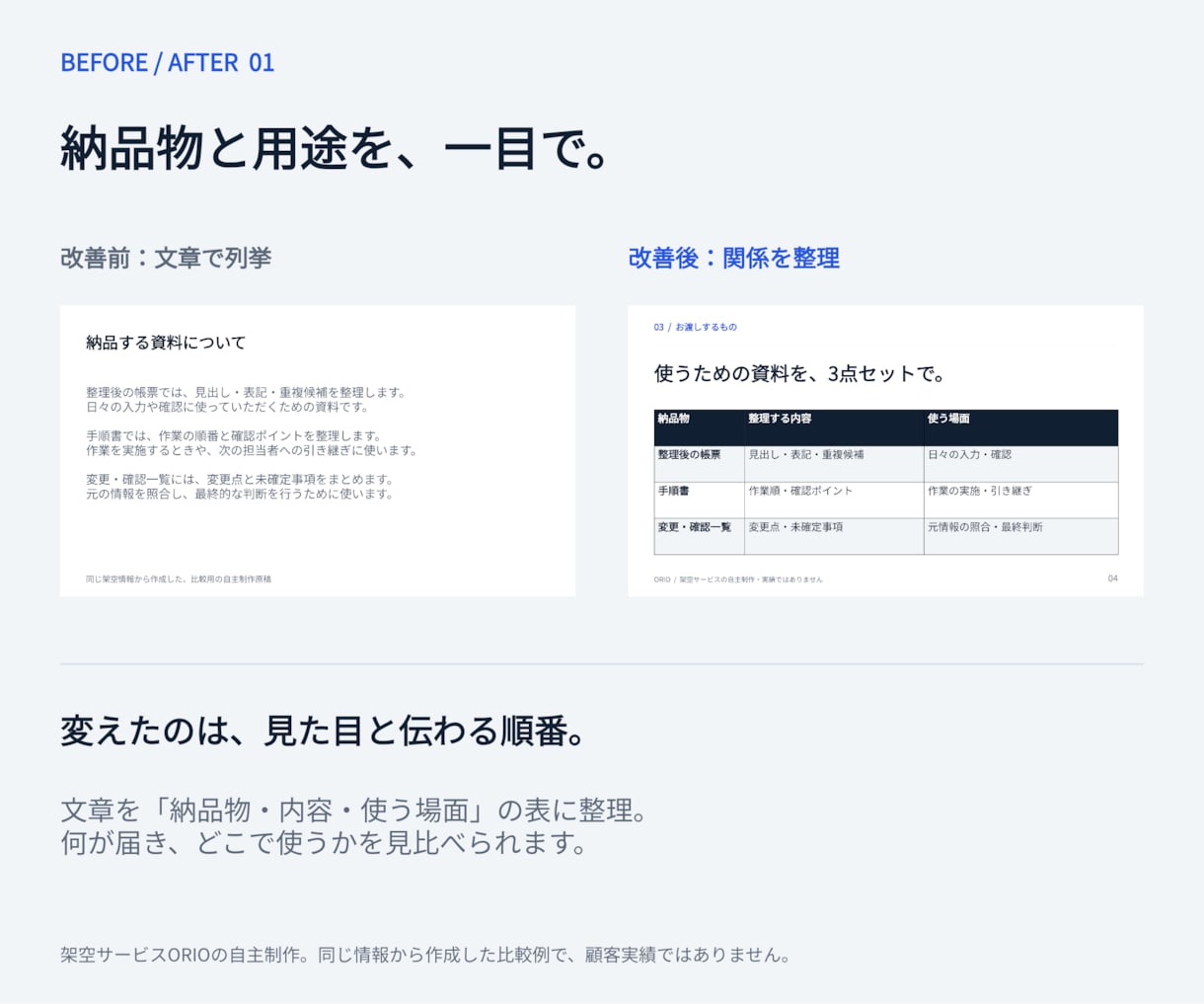Click the headline '納品物と用途を、一目で。'
1204x1004 pixels.
pyautogui.click(x=336, y=149)
